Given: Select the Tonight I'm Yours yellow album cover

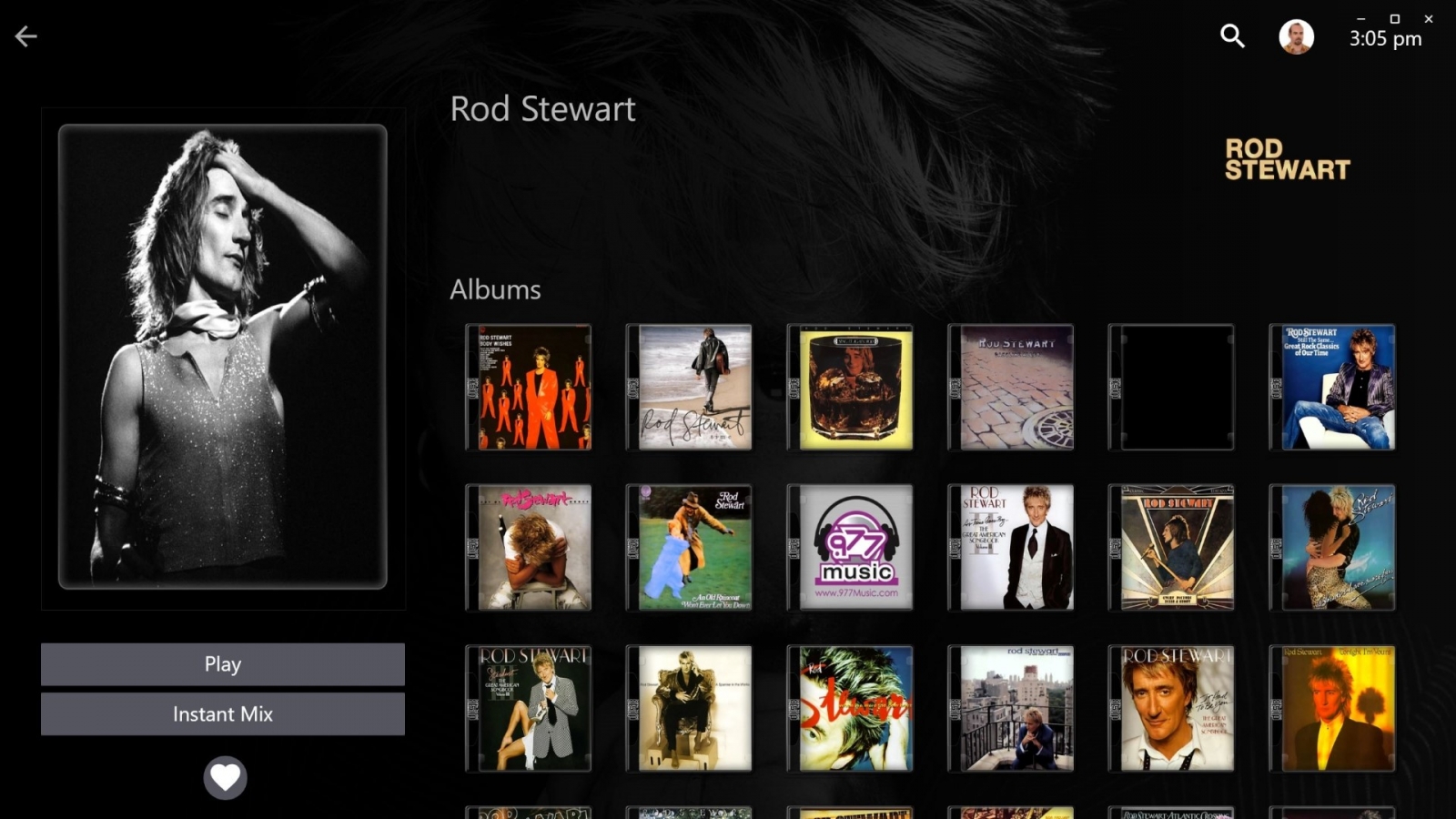Looking at the screenshot, I should point(1332,709).
